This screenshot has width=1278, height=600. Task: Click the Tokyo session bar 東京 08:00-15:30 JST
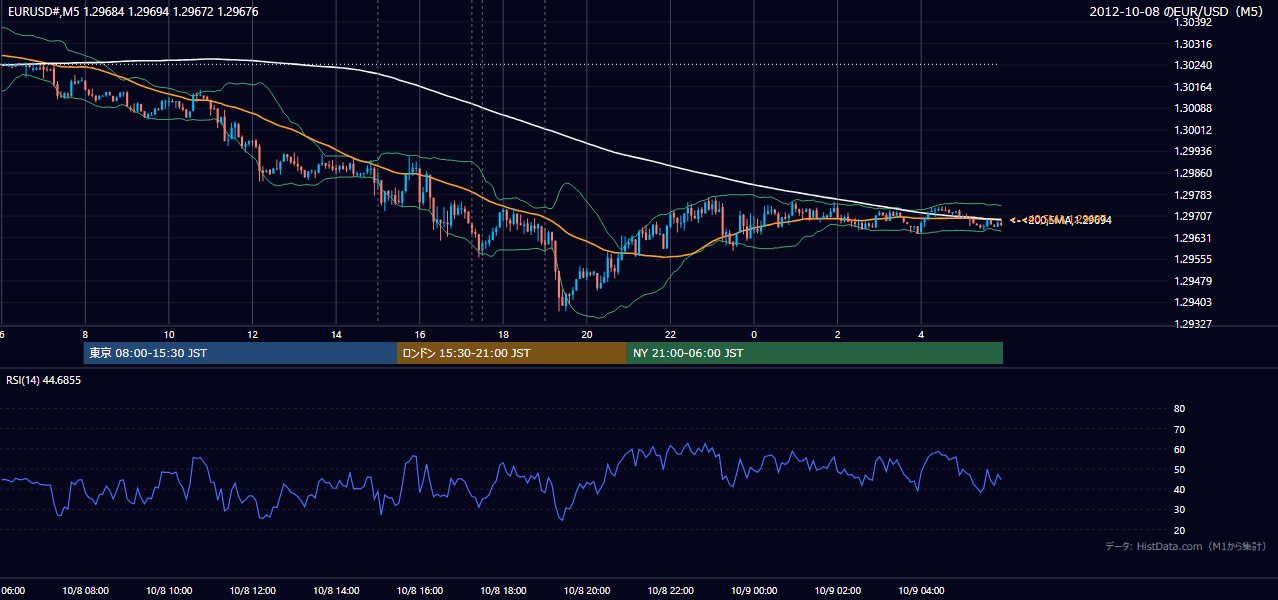tap(241, 353)
